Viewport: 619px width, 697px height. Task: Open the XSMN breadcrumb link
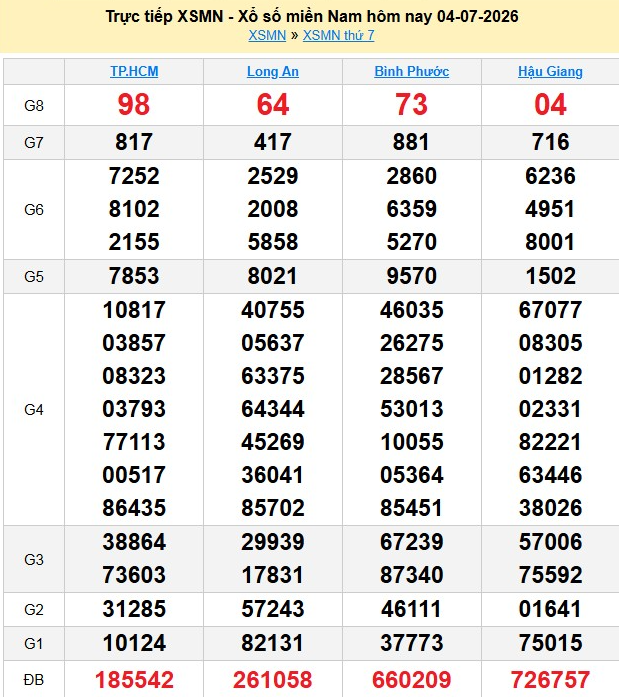267,35
